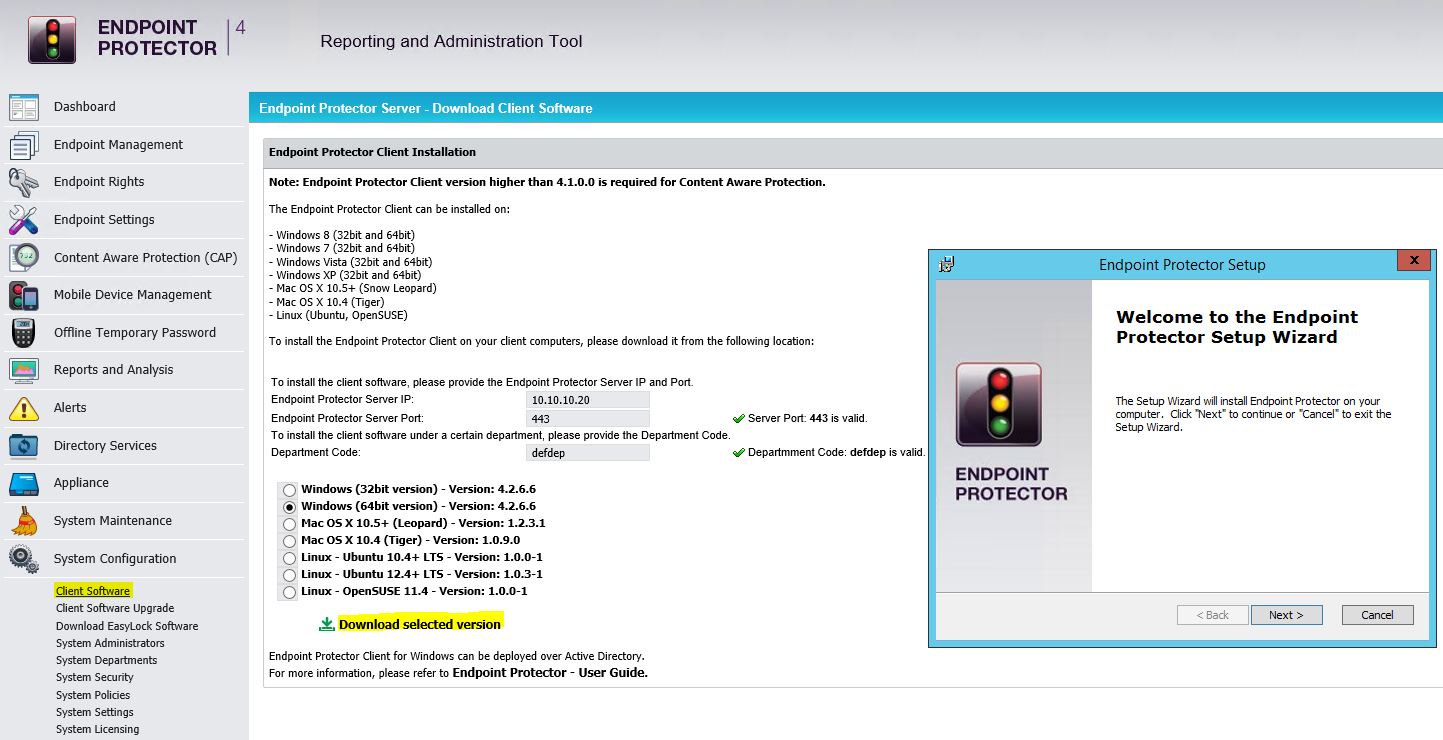
Task: Expand the System Configuration menu
Action: [114, 559]
